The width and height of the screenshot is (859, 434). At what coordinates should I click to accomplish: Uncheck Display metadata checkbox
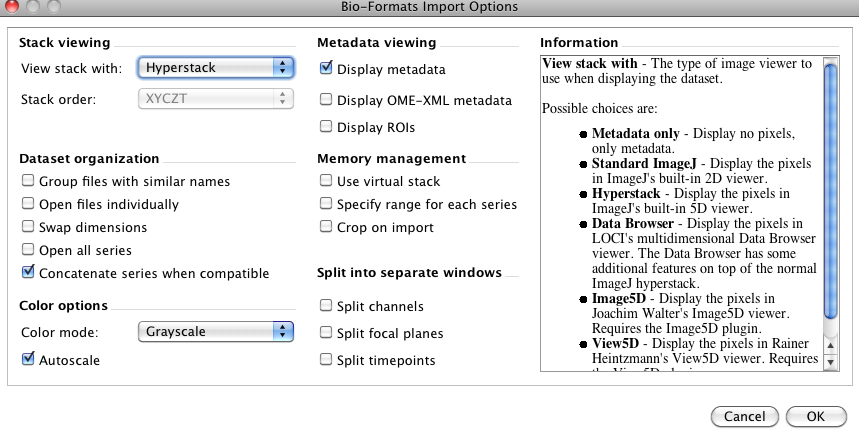[x=326, y=69]
